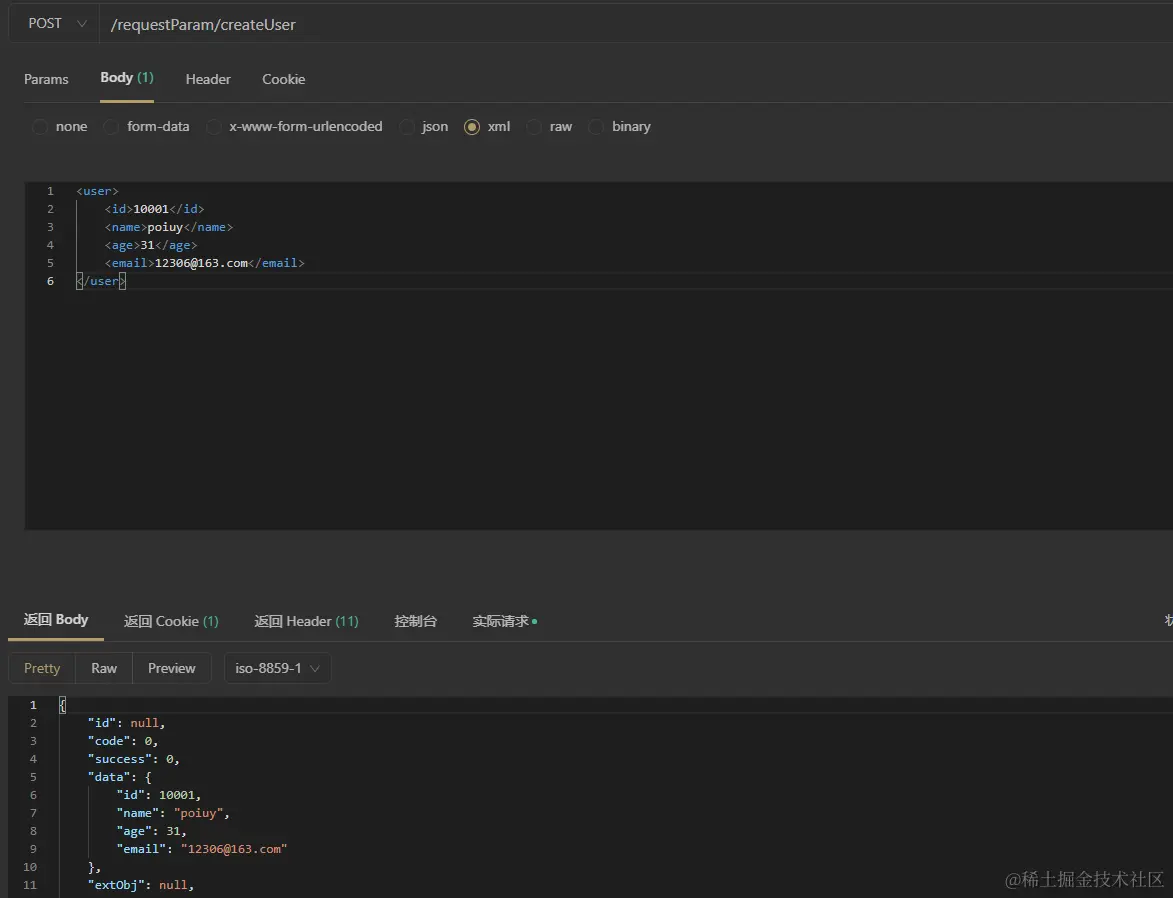The width and height of the screenshot is (1173, 898).
Task: Click the <age>31</age> line
Action: [151, 245]
